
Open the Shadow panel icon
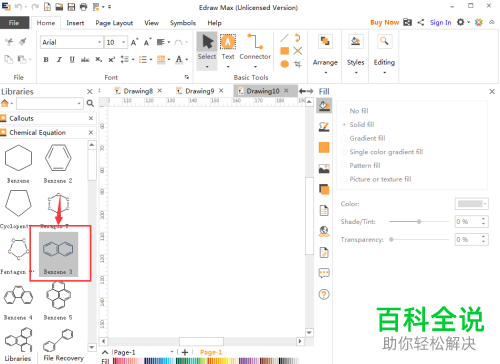(x=324, y=147)
